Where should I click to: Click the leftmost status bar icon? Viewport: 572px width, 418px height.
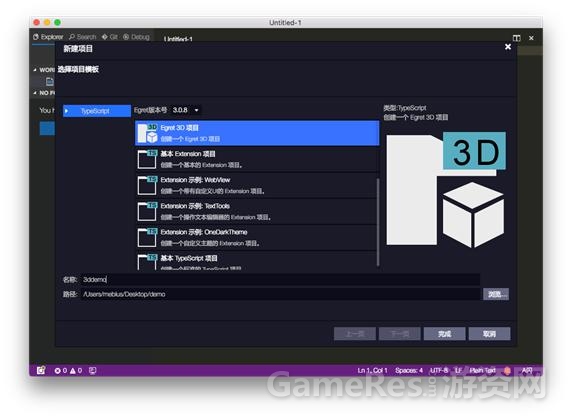(x=41, y=371)
